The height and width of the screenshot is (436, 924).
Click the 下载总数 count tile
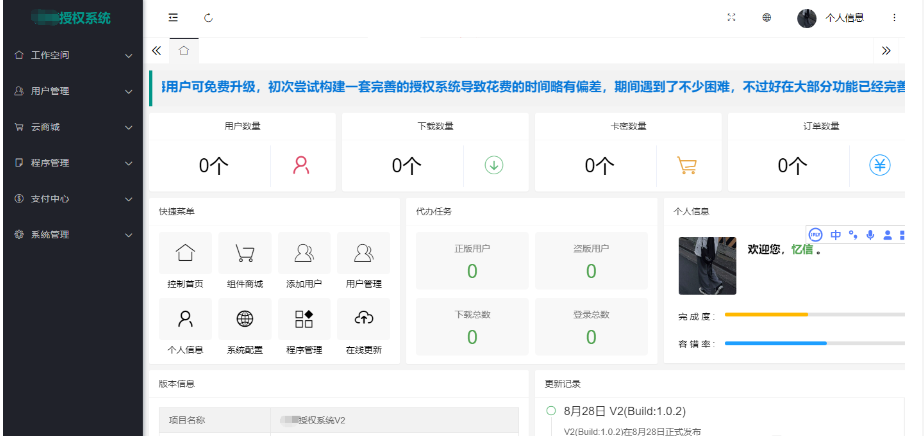point(472,327)
